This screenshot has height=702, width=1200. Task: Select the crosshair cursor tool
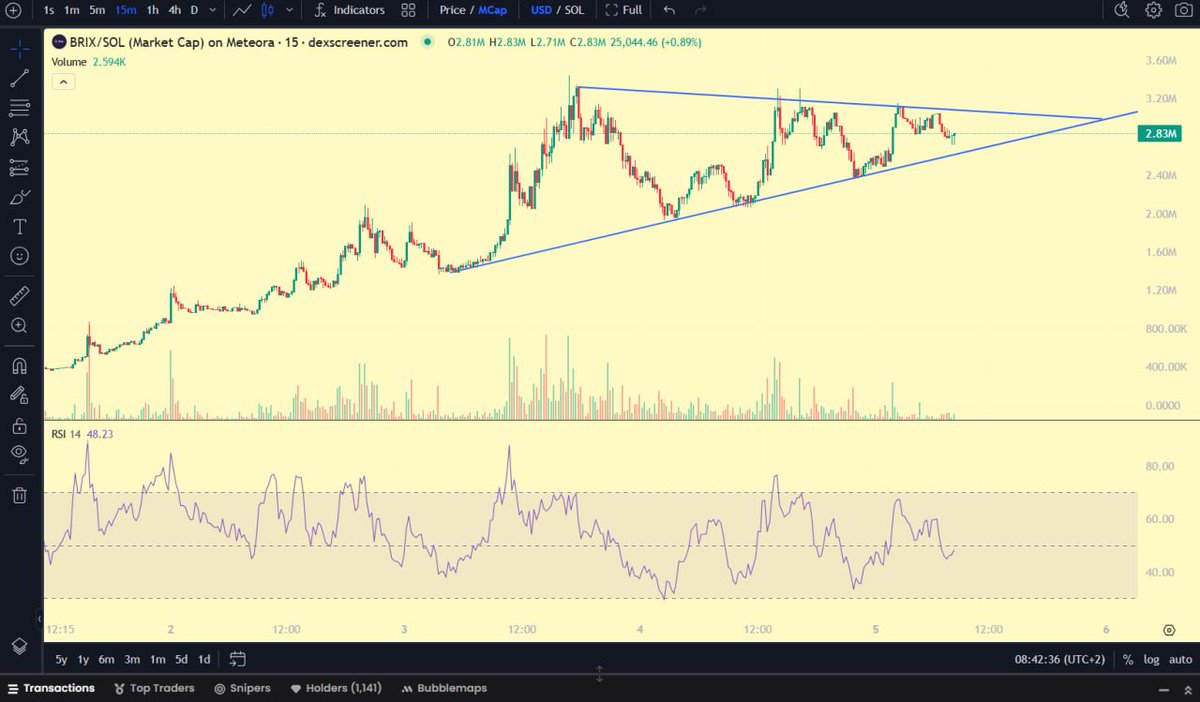[19, 47]
